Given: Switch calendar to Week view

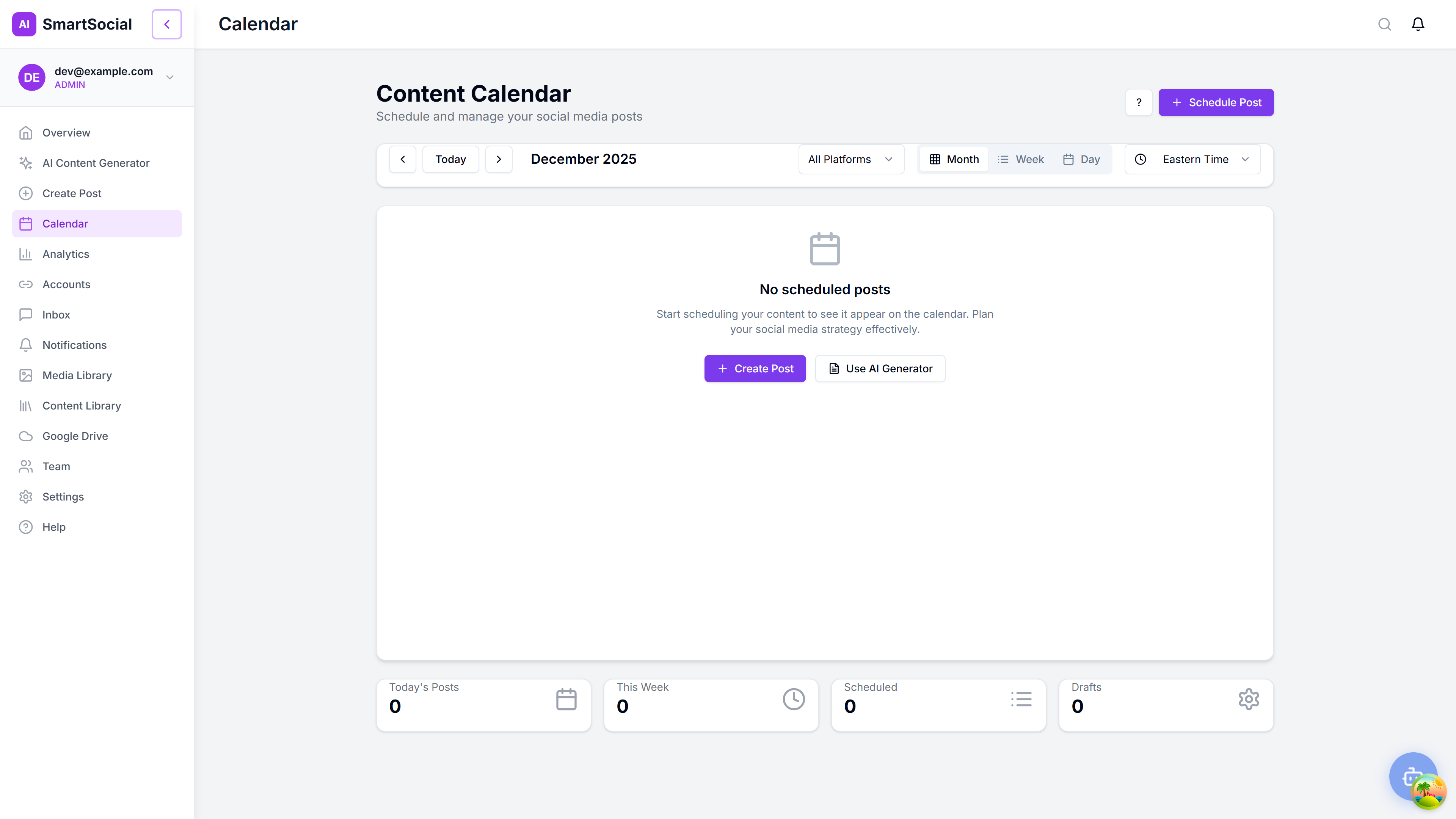Looking at the screenshot, I should click(1021, 159).
